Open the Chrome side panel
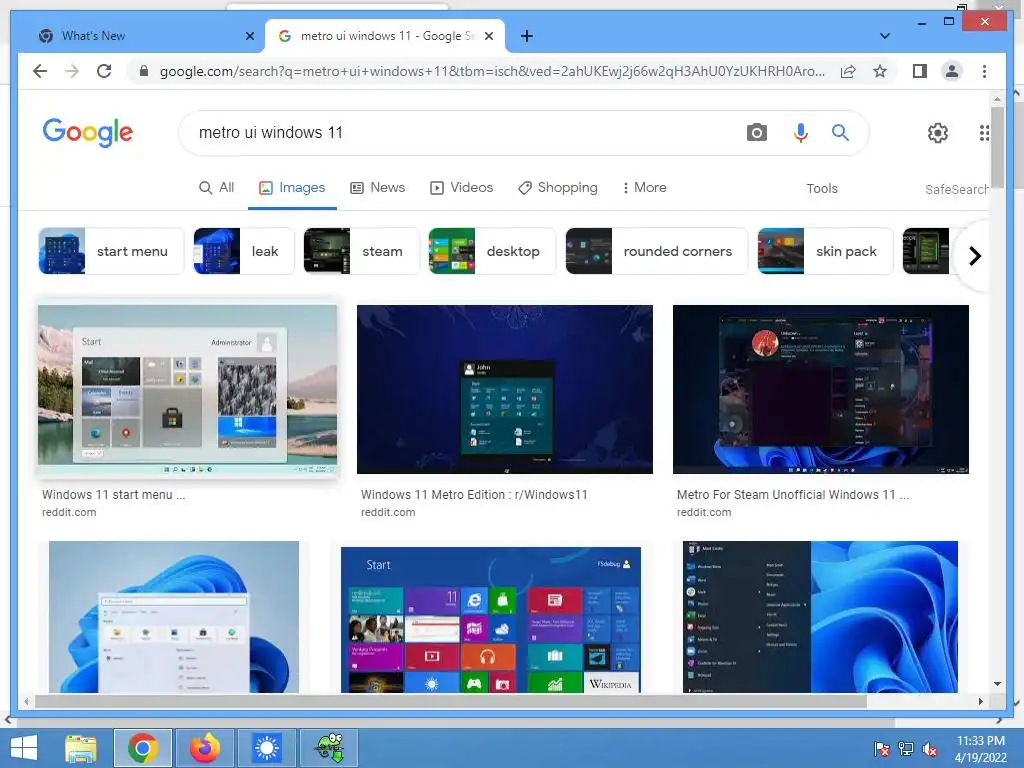The image size is (1024, 768). click(x=920, y=71)
